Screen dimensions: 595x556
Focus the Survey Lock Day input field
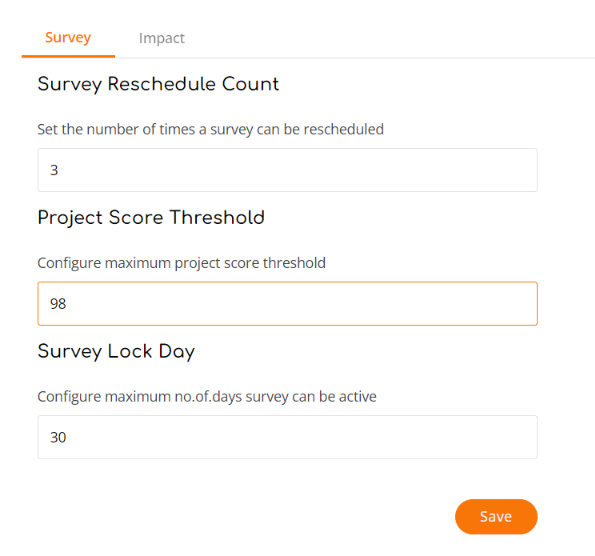coord(287,437)
